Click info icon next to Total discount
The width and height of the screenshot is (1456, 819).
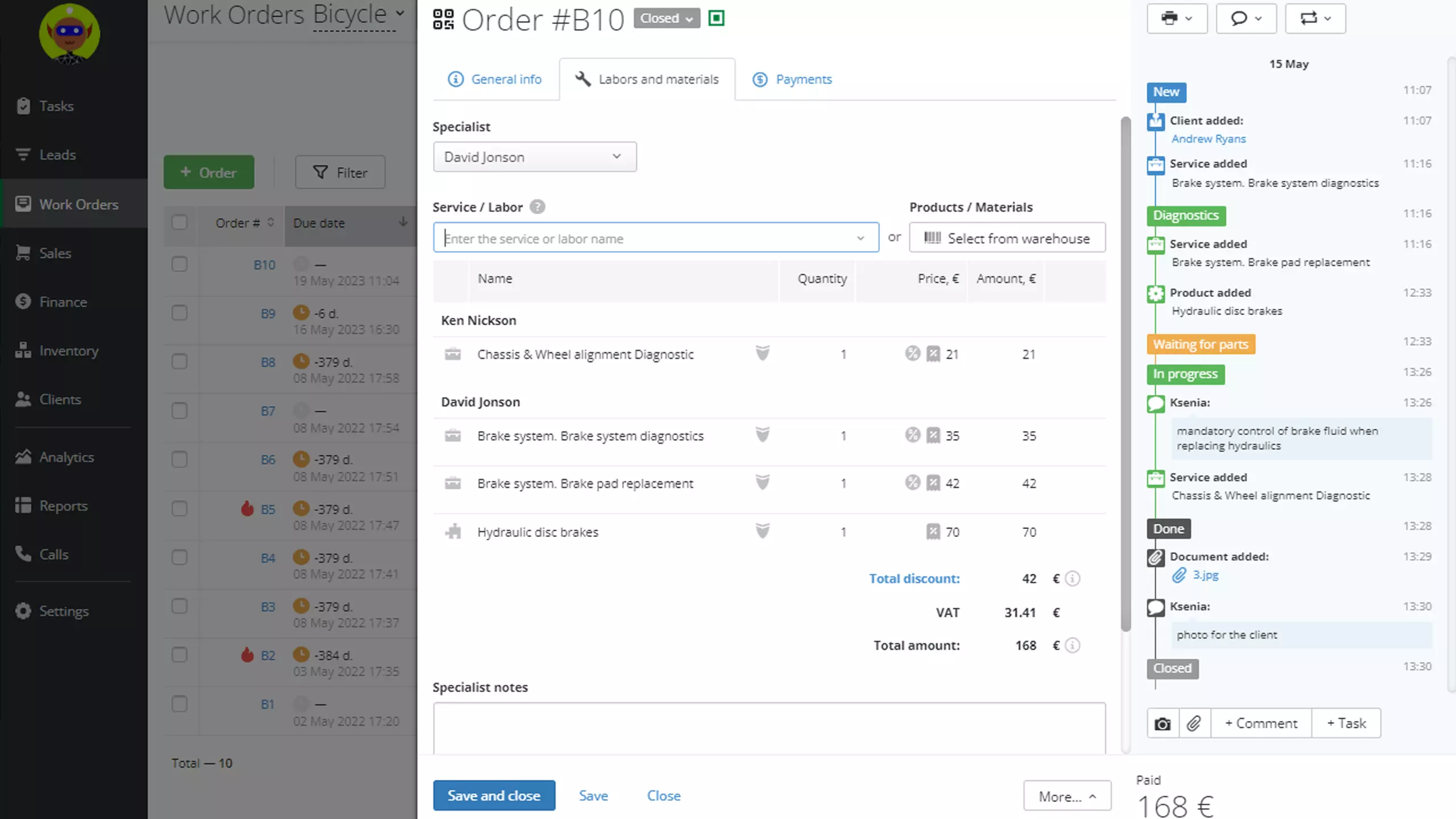point(1072,578)
